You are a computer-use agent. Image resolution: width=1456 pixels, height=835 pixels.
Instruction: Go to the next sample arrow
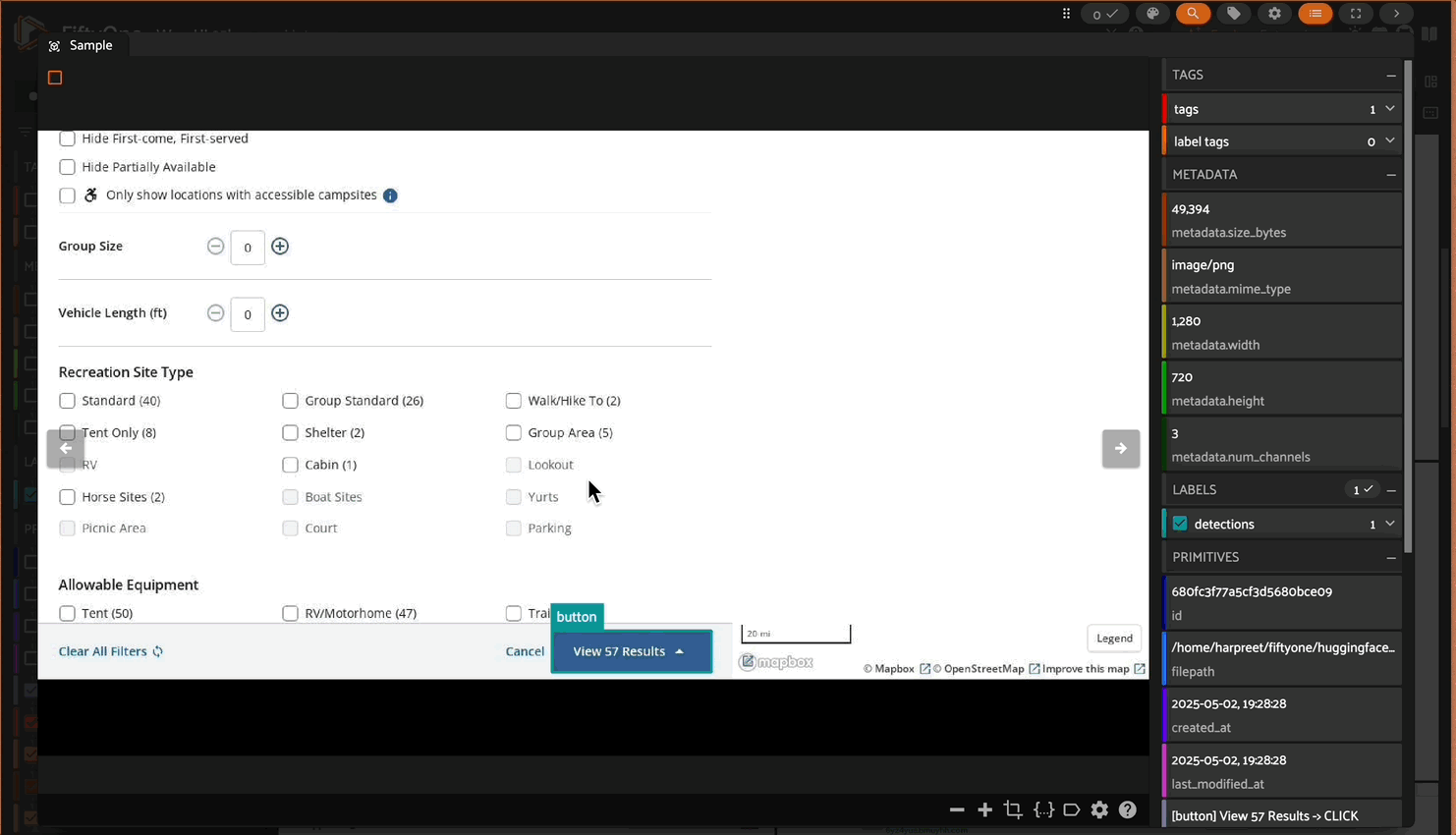tap(1120, 449)
